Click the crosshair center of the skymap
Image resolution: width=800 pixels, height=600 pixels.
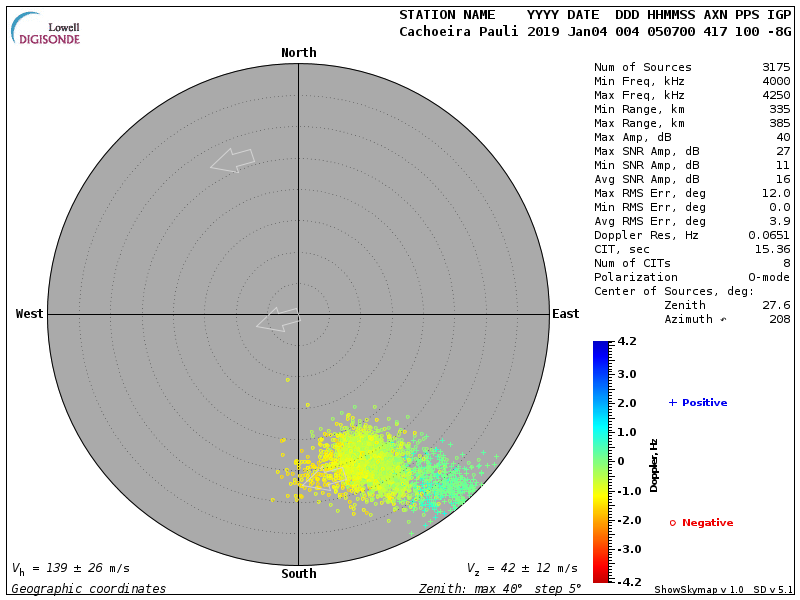click(x=298, y=314)
